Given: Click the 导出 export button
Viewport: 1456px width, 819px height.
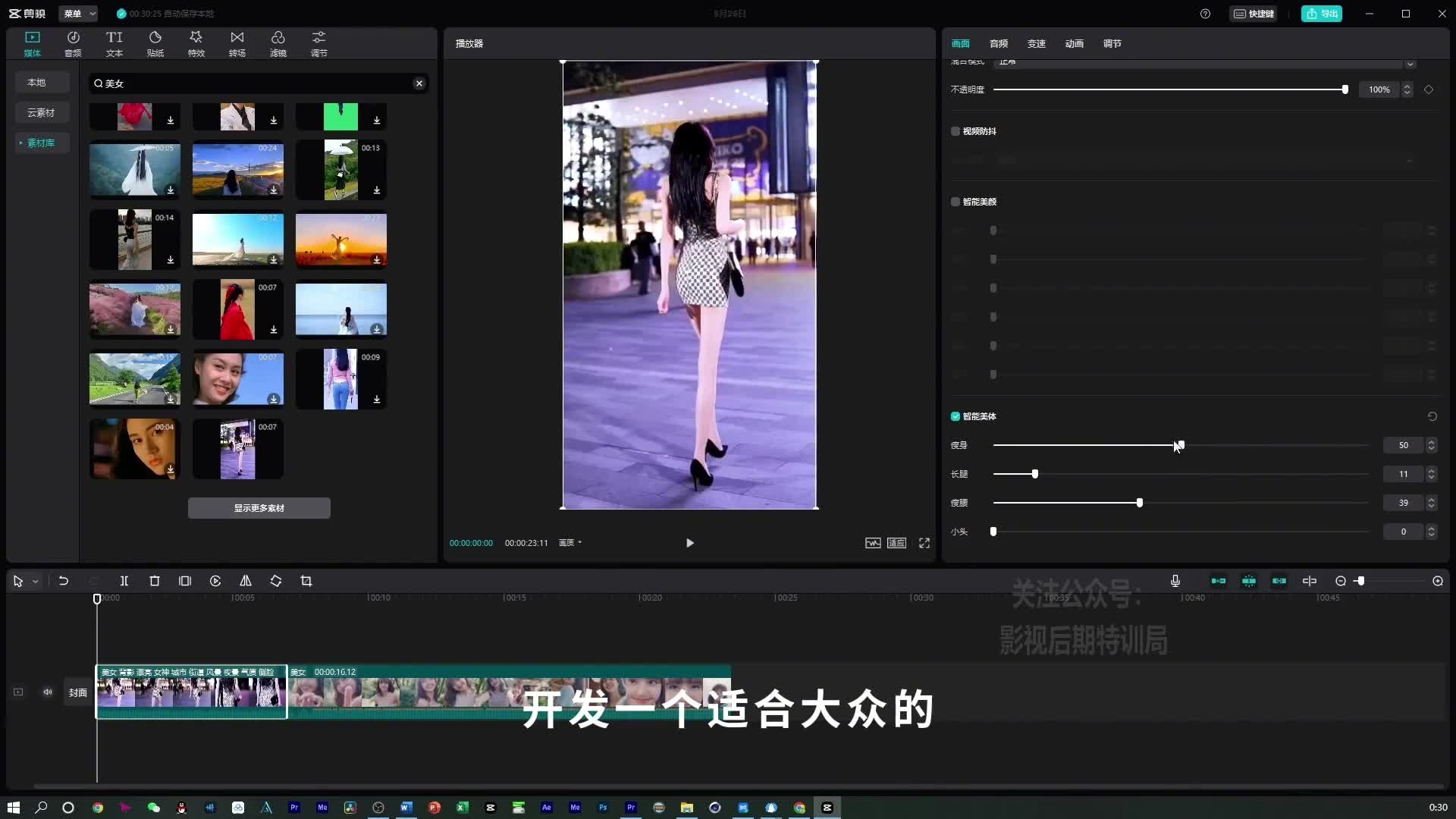Looking at the screenshot, I should click(1322, 14).
